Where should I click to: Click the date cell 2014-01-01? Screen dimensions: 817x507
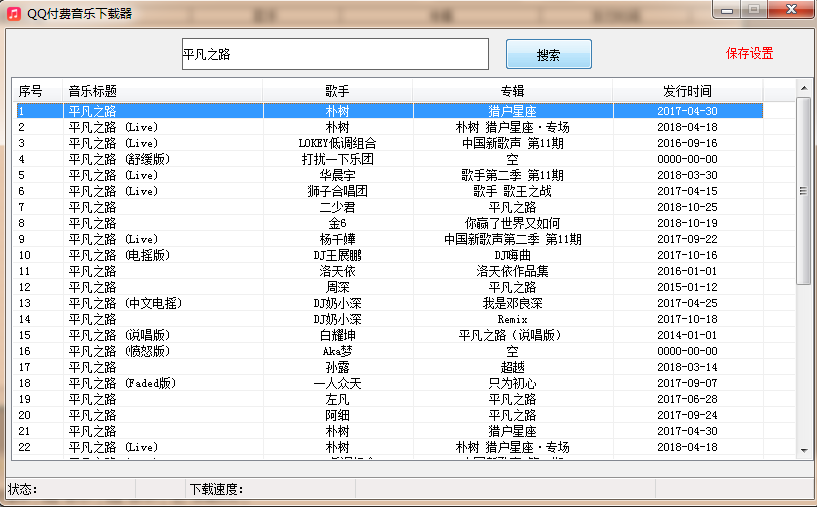tap(687, 335)
